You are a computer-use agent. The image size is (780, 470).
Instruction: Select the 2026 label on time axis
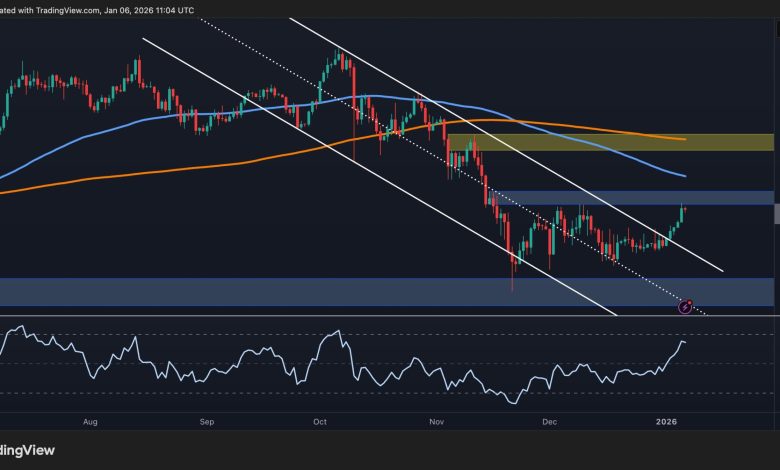(665, 422)
